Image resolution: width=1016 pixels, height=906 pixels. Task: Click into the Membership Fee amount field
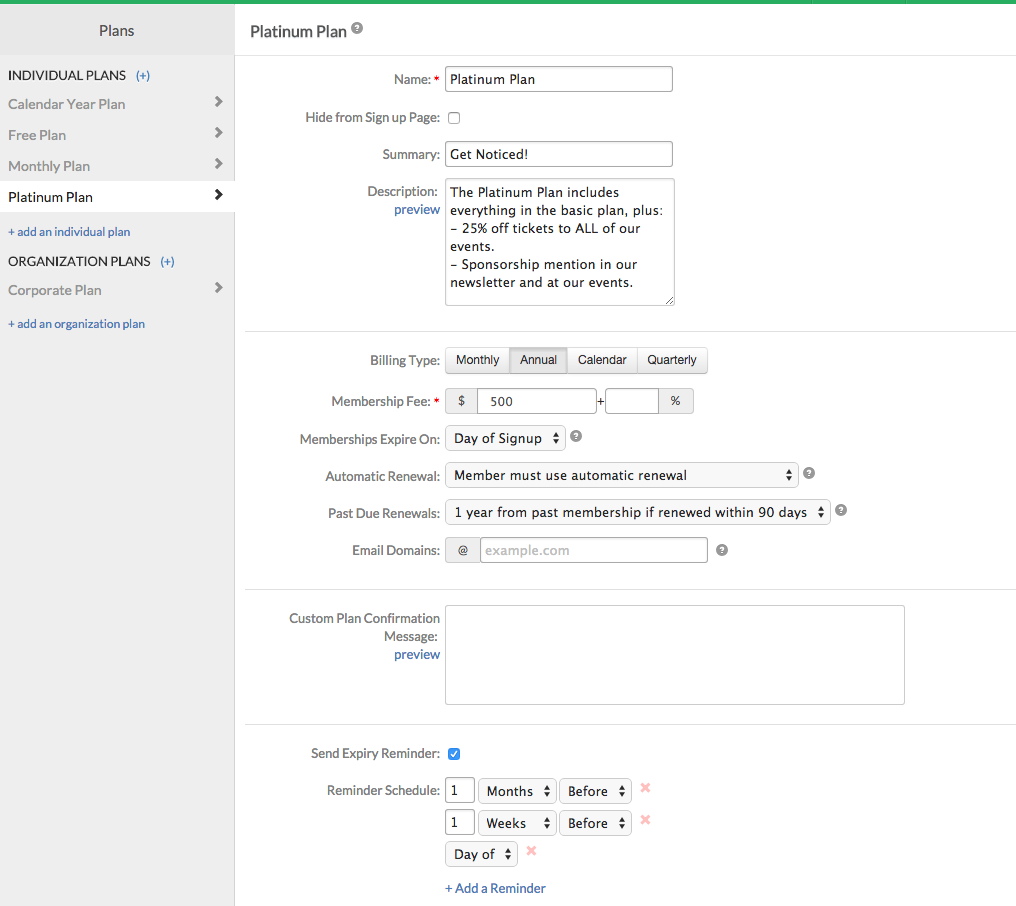[x=536, y=401]
